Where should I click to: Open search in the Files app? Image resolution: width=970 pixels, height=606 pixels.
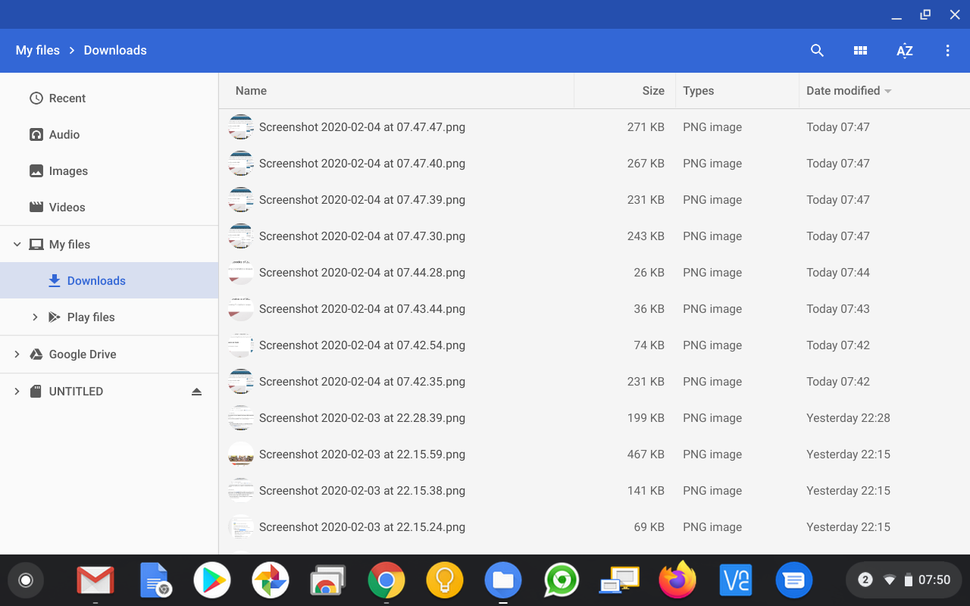pos(817,50)
